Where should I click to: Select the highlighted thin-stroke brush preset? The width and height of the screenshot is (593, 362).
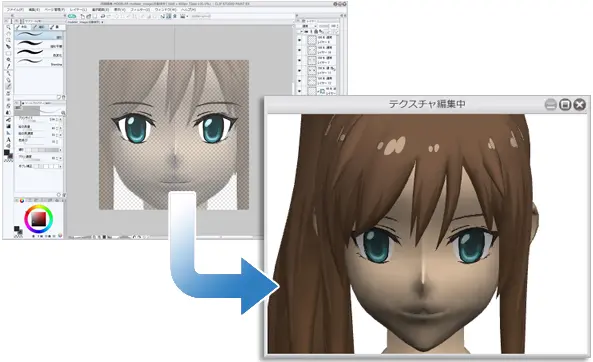tap(39, 35)
